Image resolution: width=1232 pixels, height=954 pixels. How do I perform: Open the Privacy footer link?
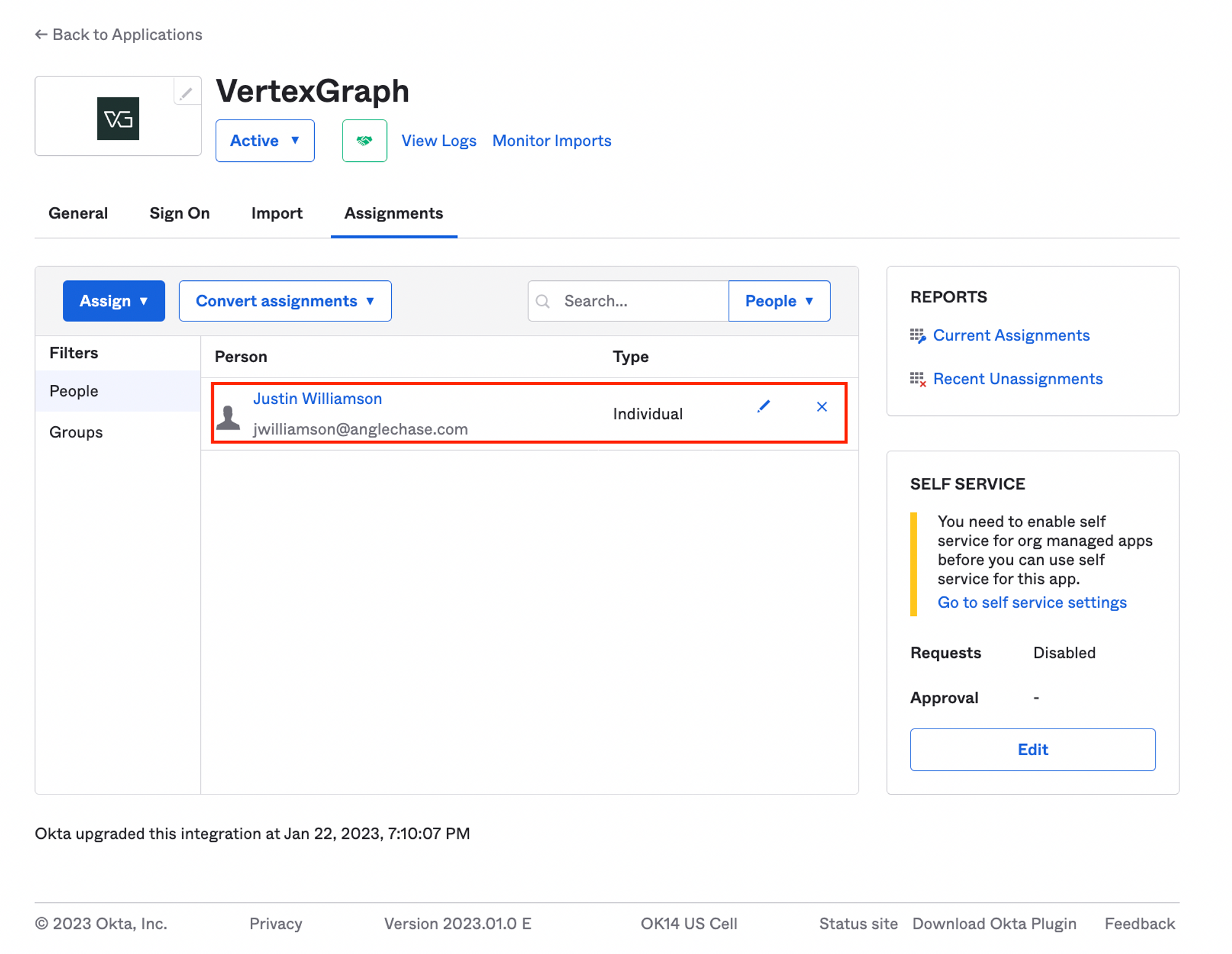coord(275,924)
